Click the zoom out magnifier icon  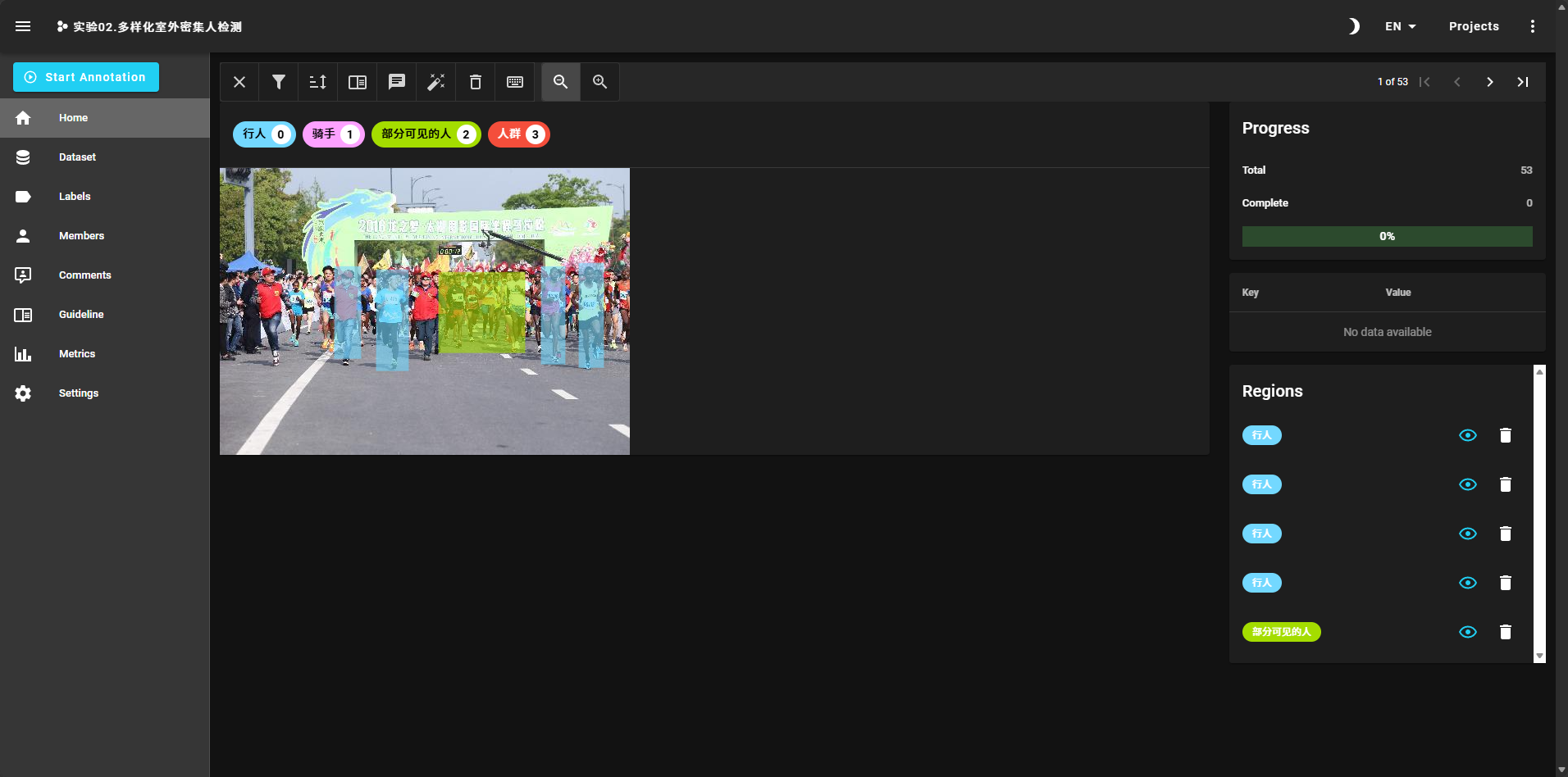561,82
